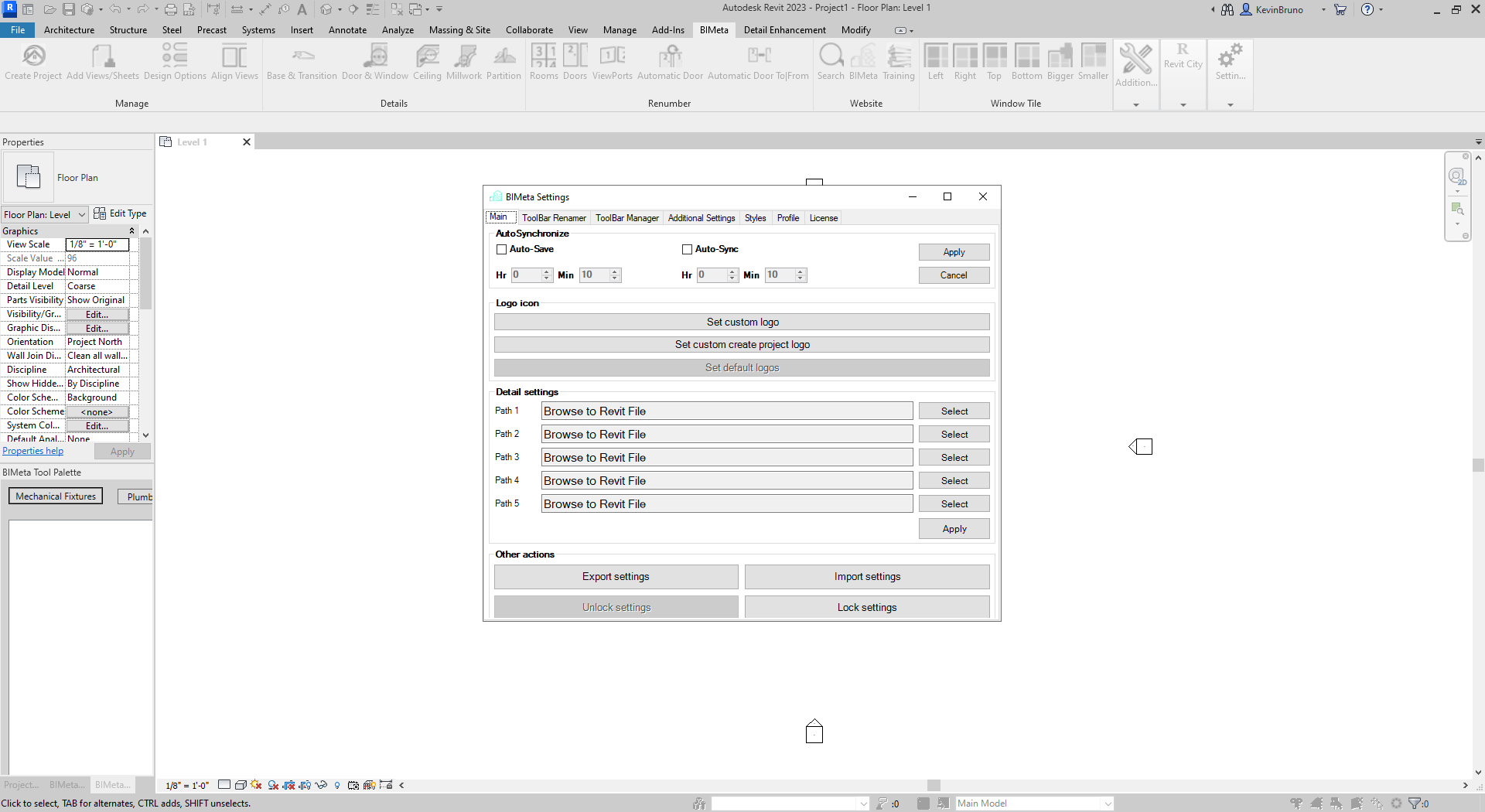Click the Create Project ribbon icon
The width and height of the screenshot is (1485, 812).
click(33, 62)
